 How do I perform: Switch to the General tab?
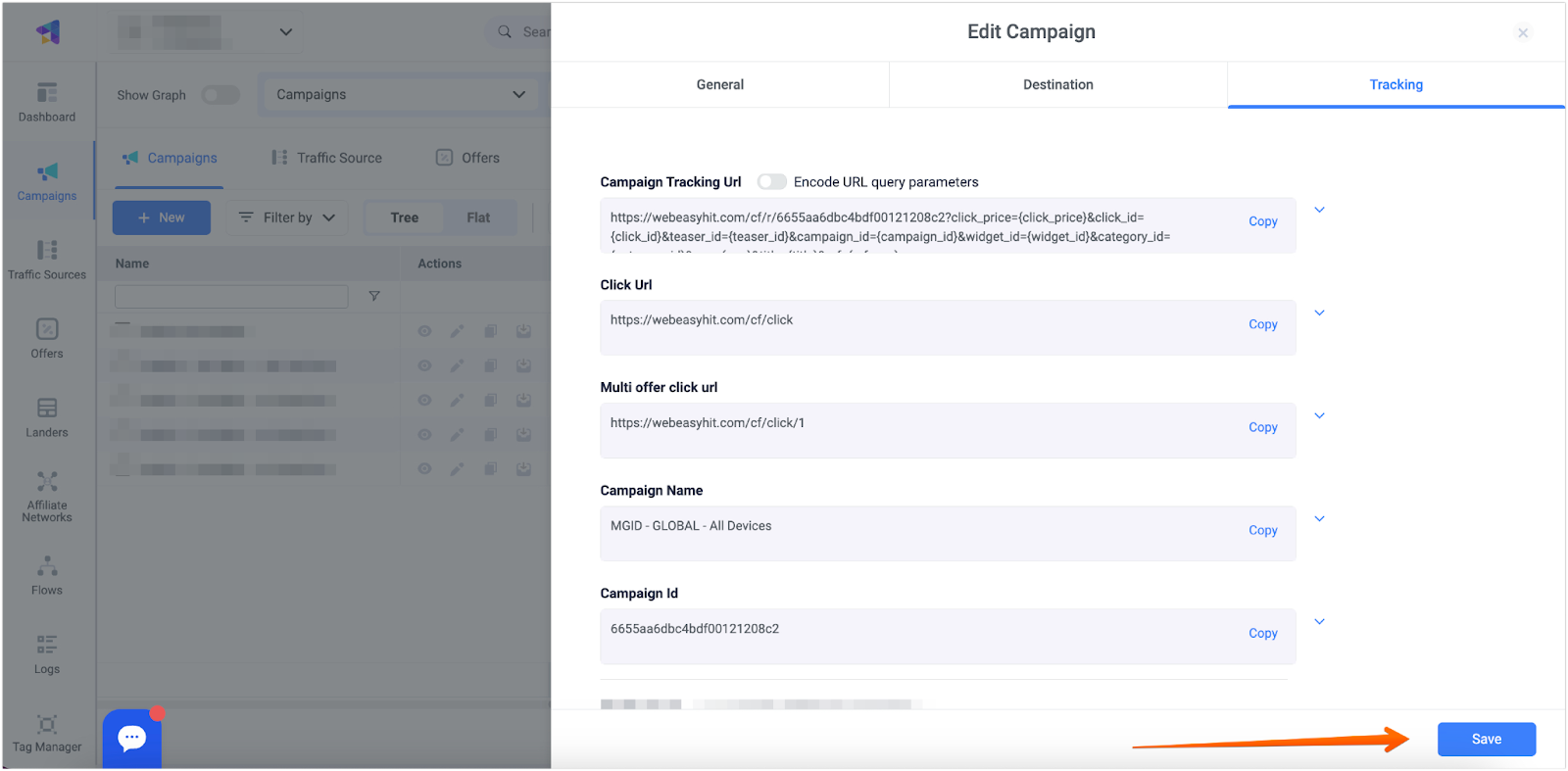[719, 85]
